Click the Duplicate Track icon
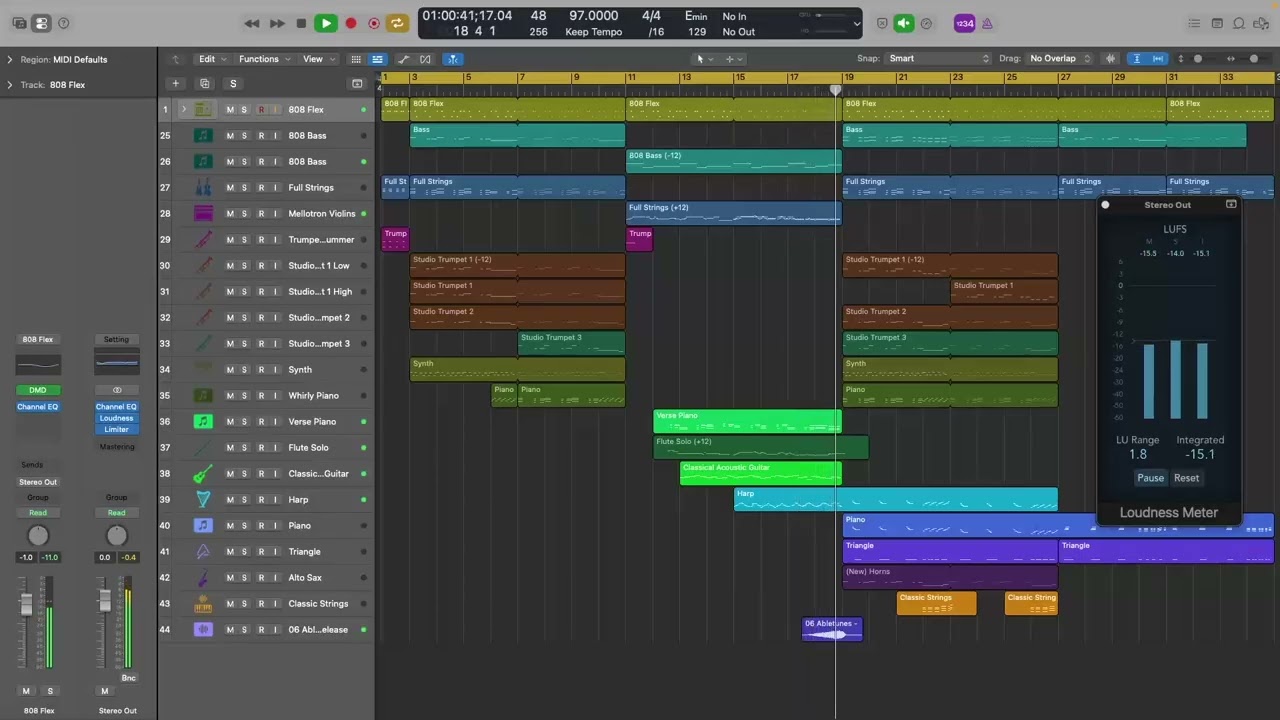Screen dimensions: 1280x720 tap(204, 84)
